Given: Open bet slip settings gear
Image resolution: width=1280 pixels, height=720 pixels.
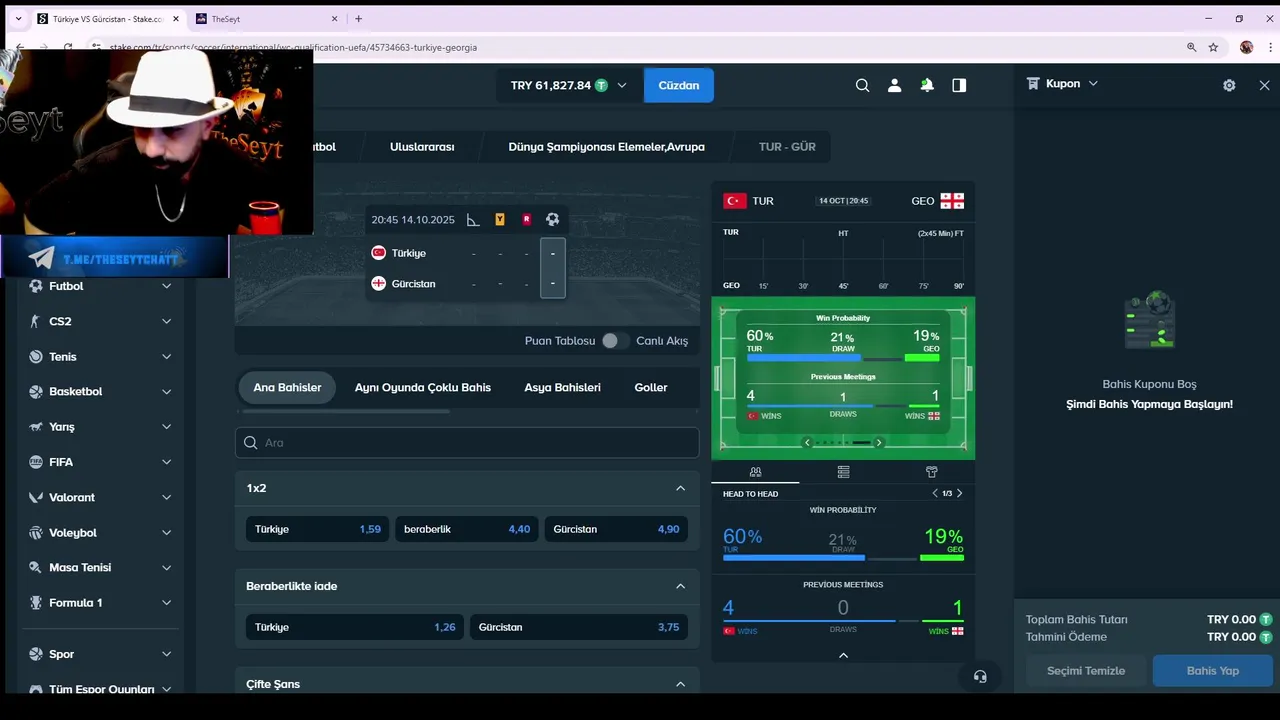Looking at the screenshot, I should (x=1229, y=85).
